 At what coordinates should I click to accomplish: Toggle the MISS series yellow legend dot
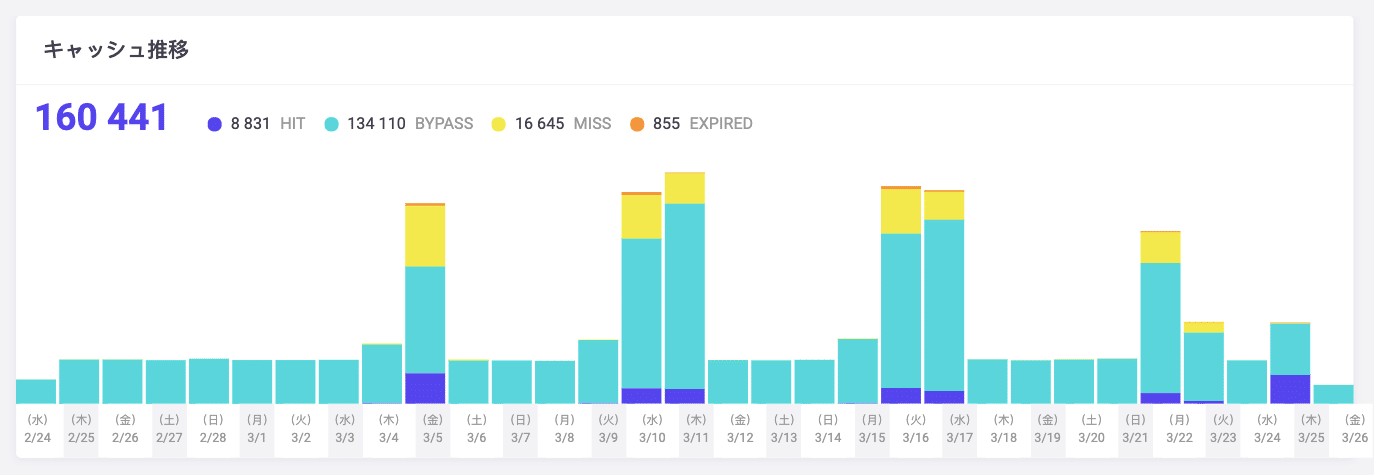pyautogui.click(x=499, y=124)
